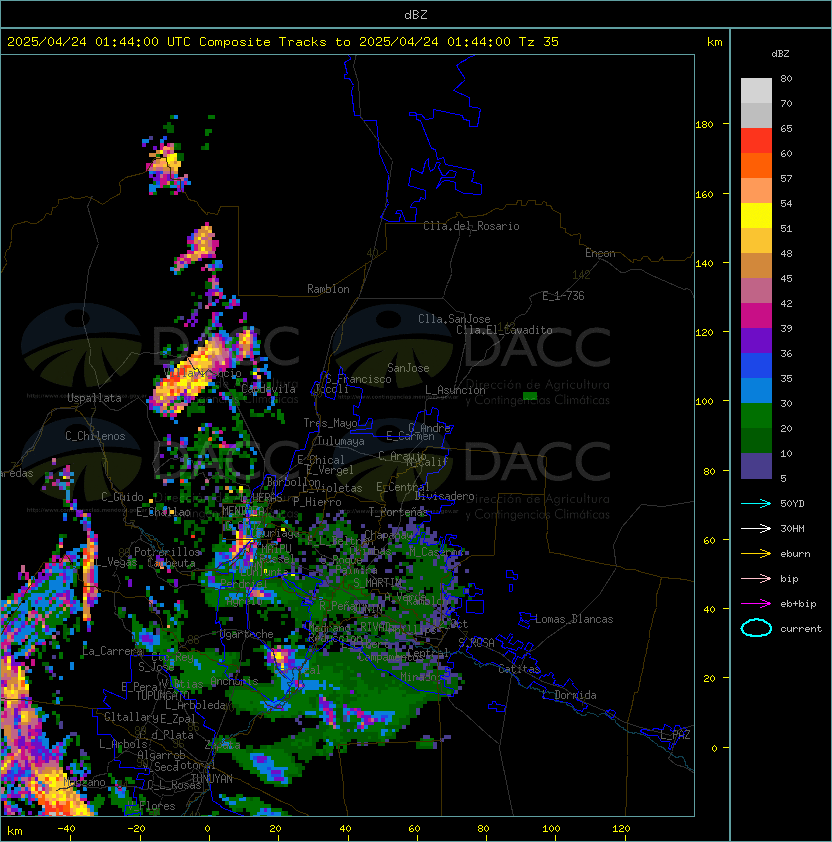The height and width of the screenshot is (842, 832).
Task: Click the isolated green echo east of L_Asuncion
Action: pyautogui.click(x=530, y=396)
